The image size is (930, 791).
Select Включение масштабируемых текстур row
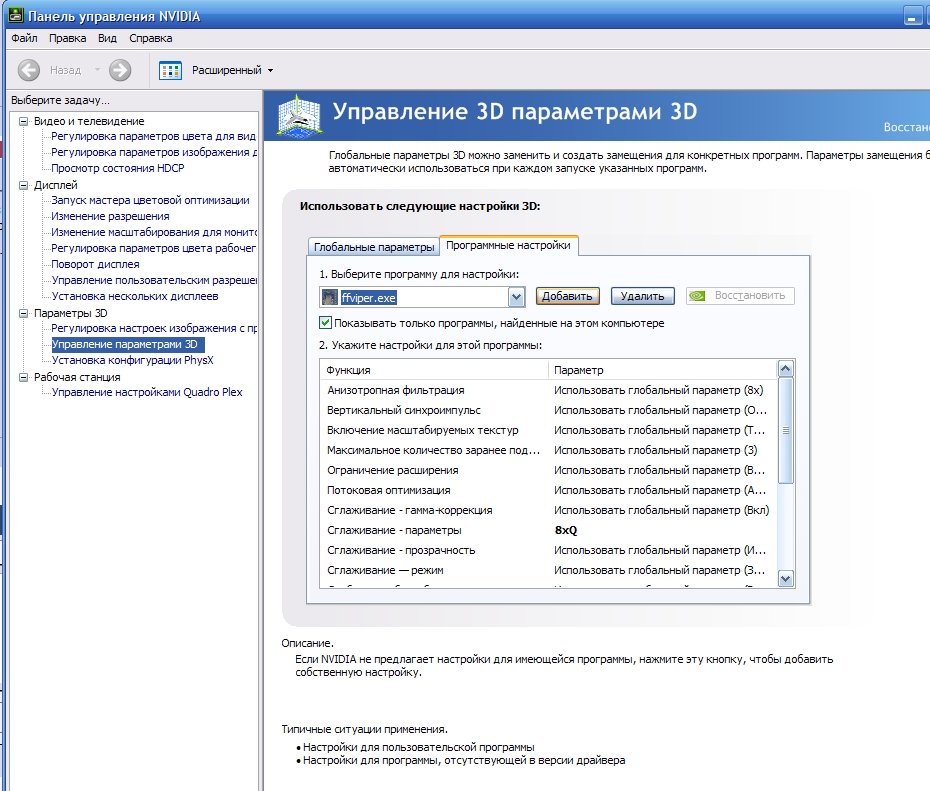pos(548,430)
